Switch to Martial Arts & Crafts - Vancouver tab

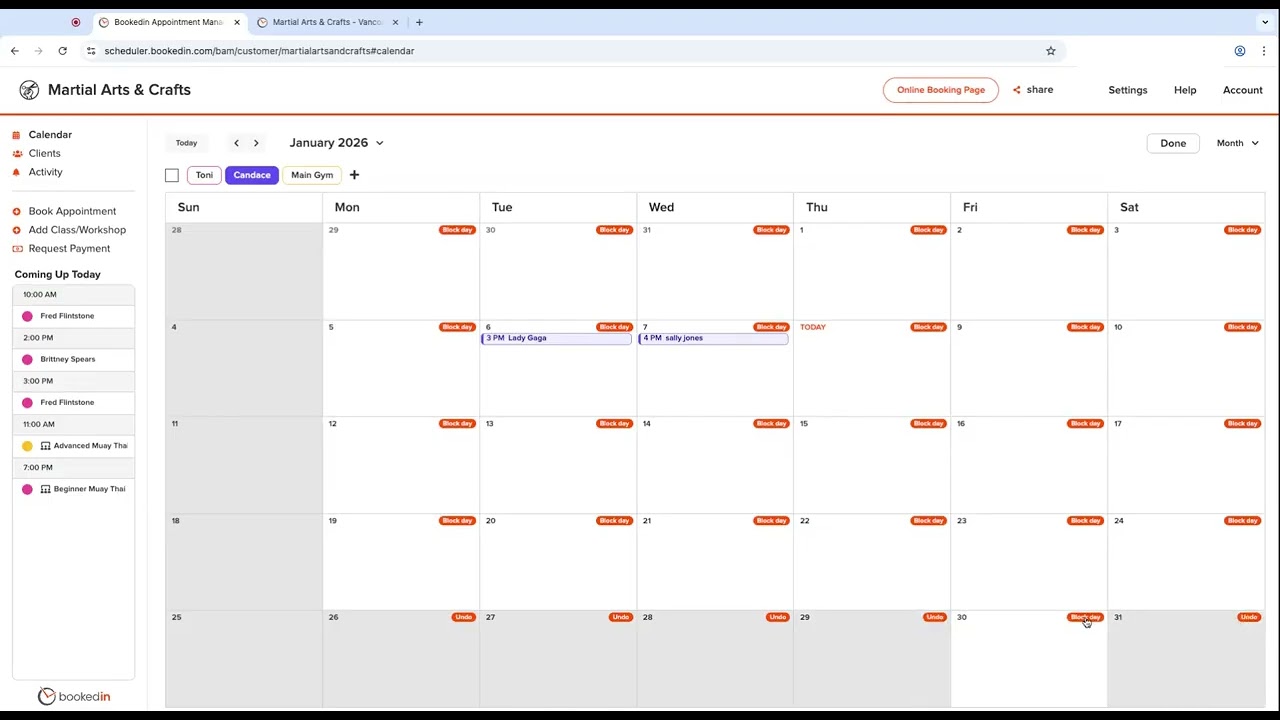point(328,22)
